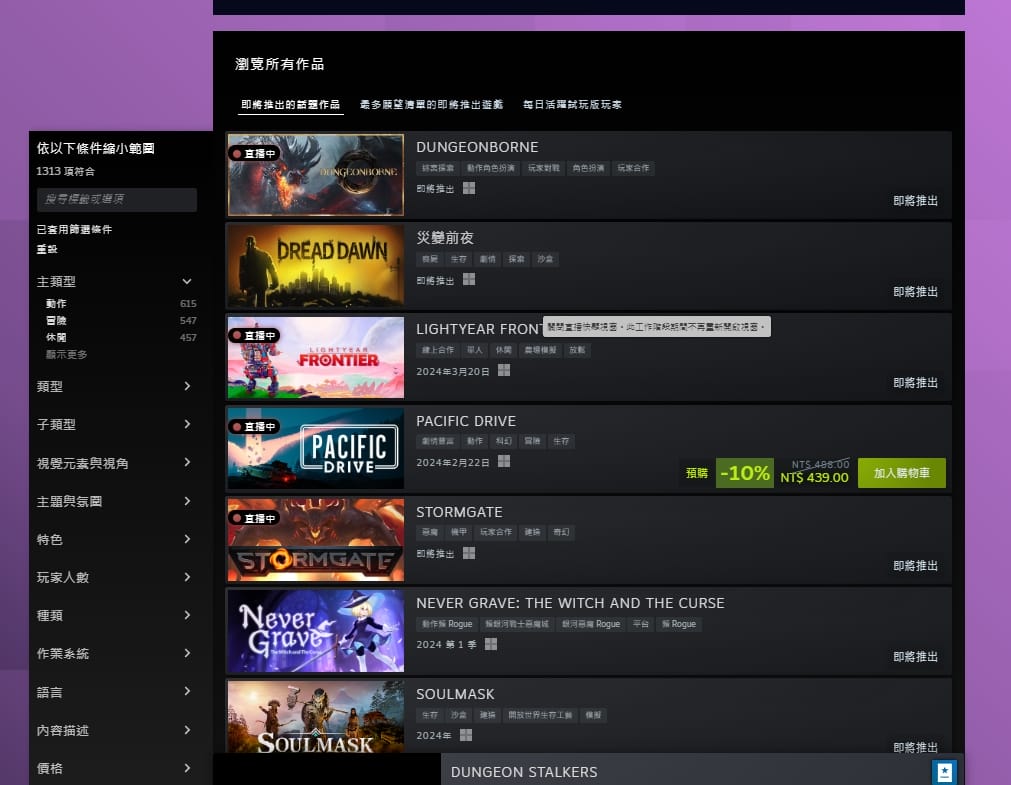Expand the 玩家人數 filter section
This screenshot has width=1011, height=785.
(187, 577)
